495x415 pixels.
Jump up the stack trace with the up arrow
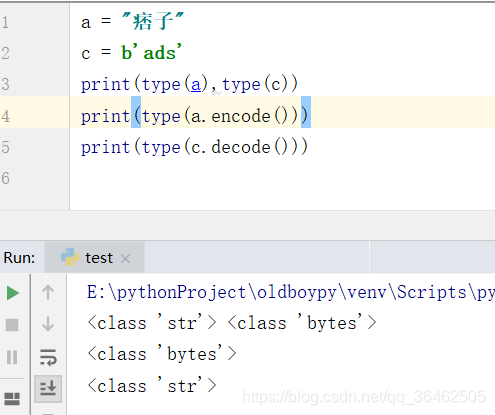[x=48, y=292]
